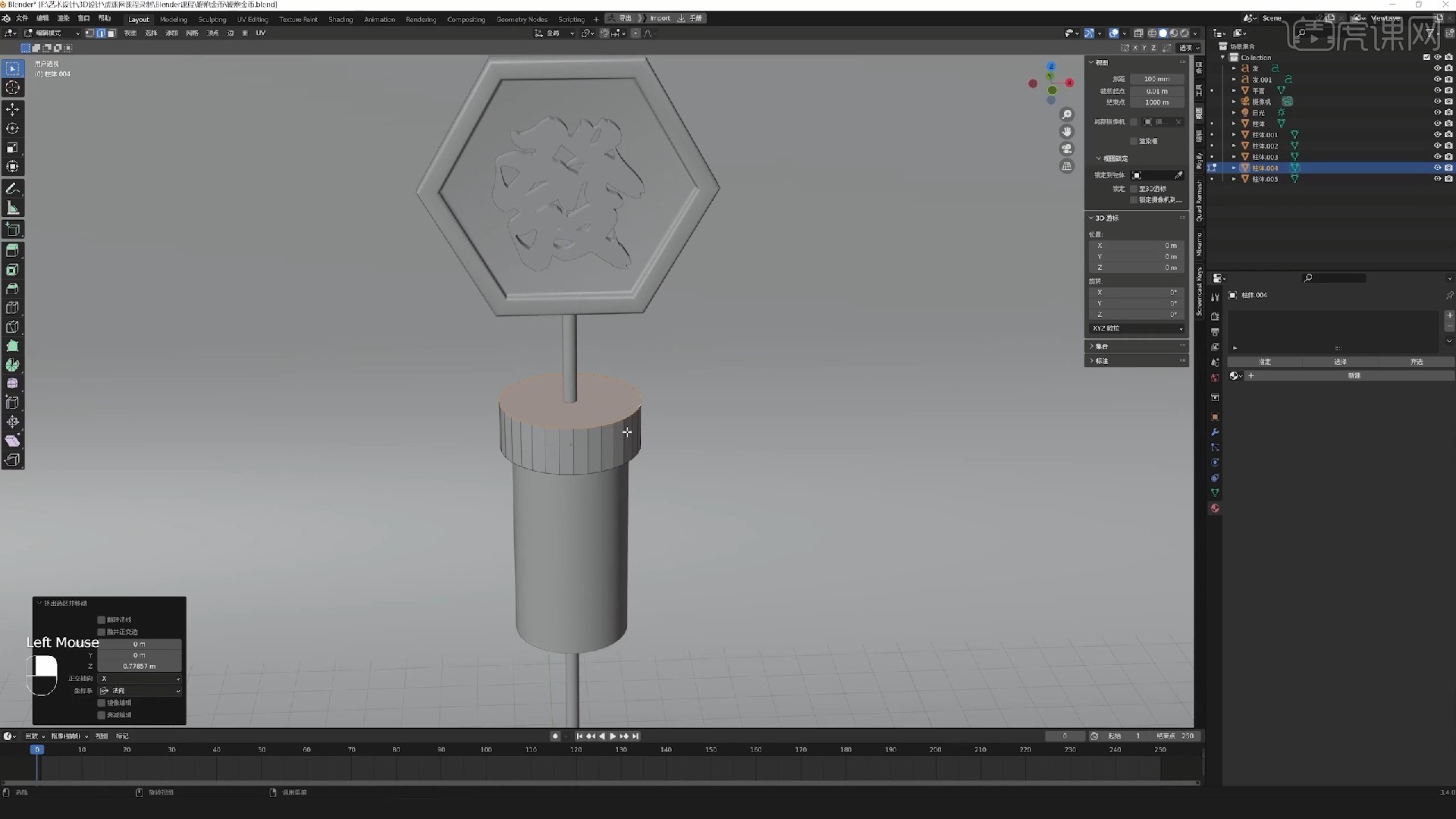Open the UV menu in viewport header

pos(260,33)
